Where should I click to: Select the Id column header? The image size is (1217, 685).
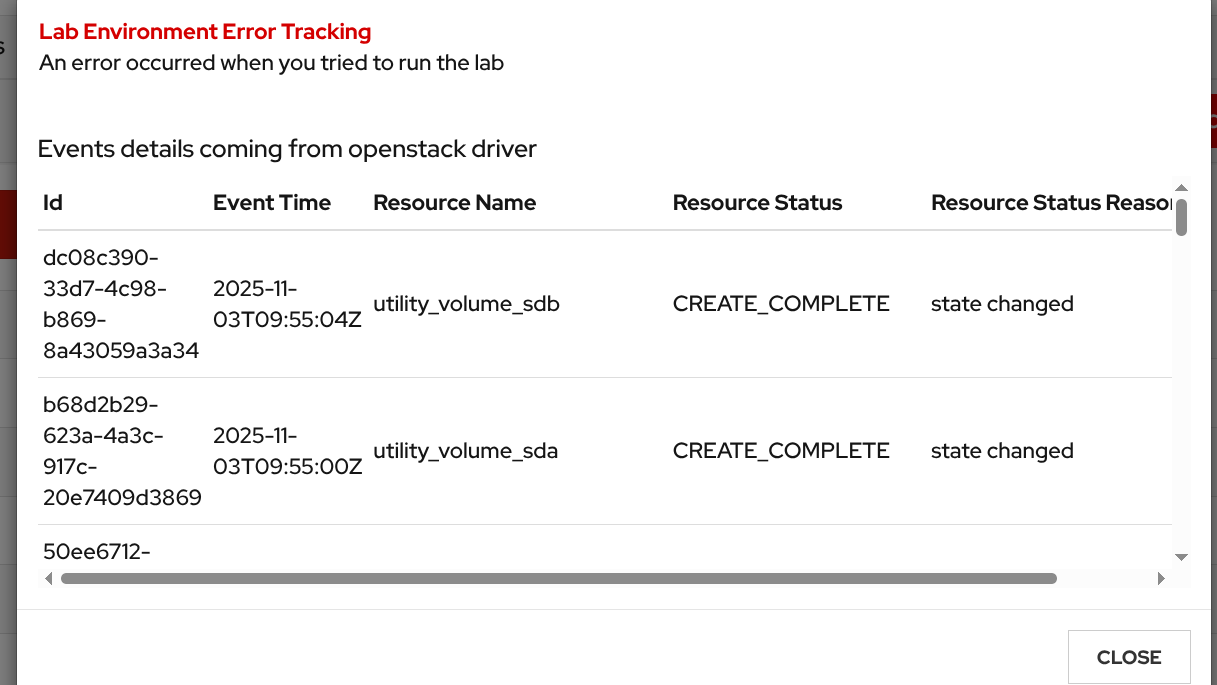[53, 203]
